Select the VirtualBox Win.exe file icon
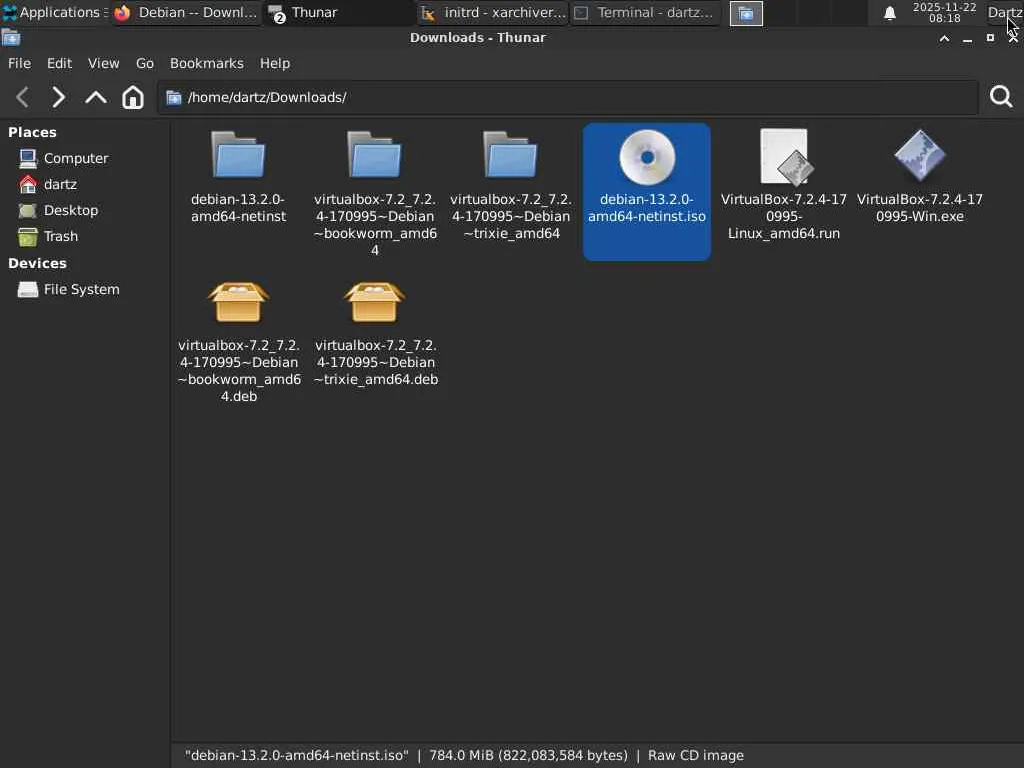 pyautogui.click(x=920, y=155)
